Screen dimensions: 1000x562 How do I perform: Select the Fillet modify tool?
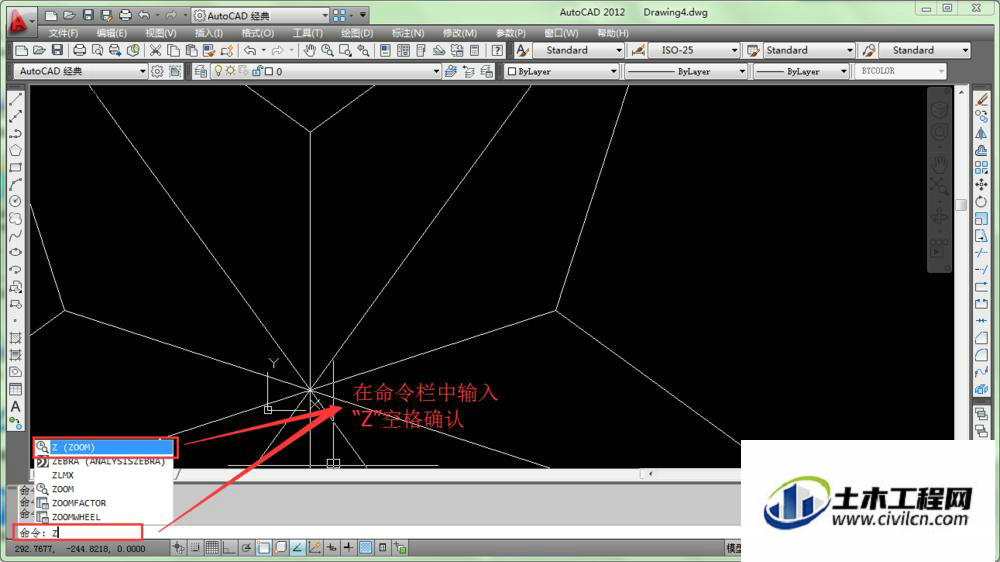click(982, 355)
